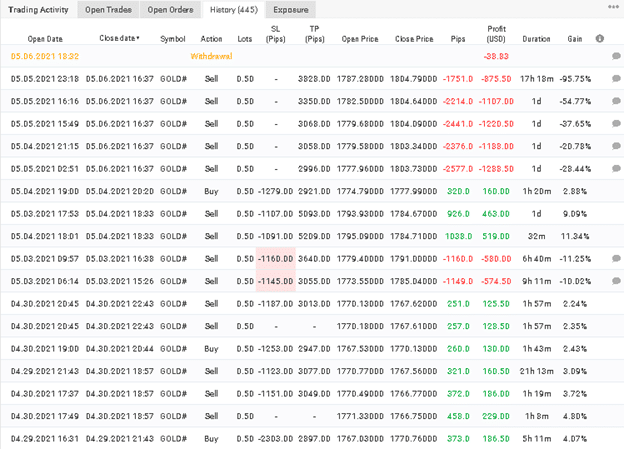Select the History (445) tab
Screen dimensions: 624x449
(234, 10)
